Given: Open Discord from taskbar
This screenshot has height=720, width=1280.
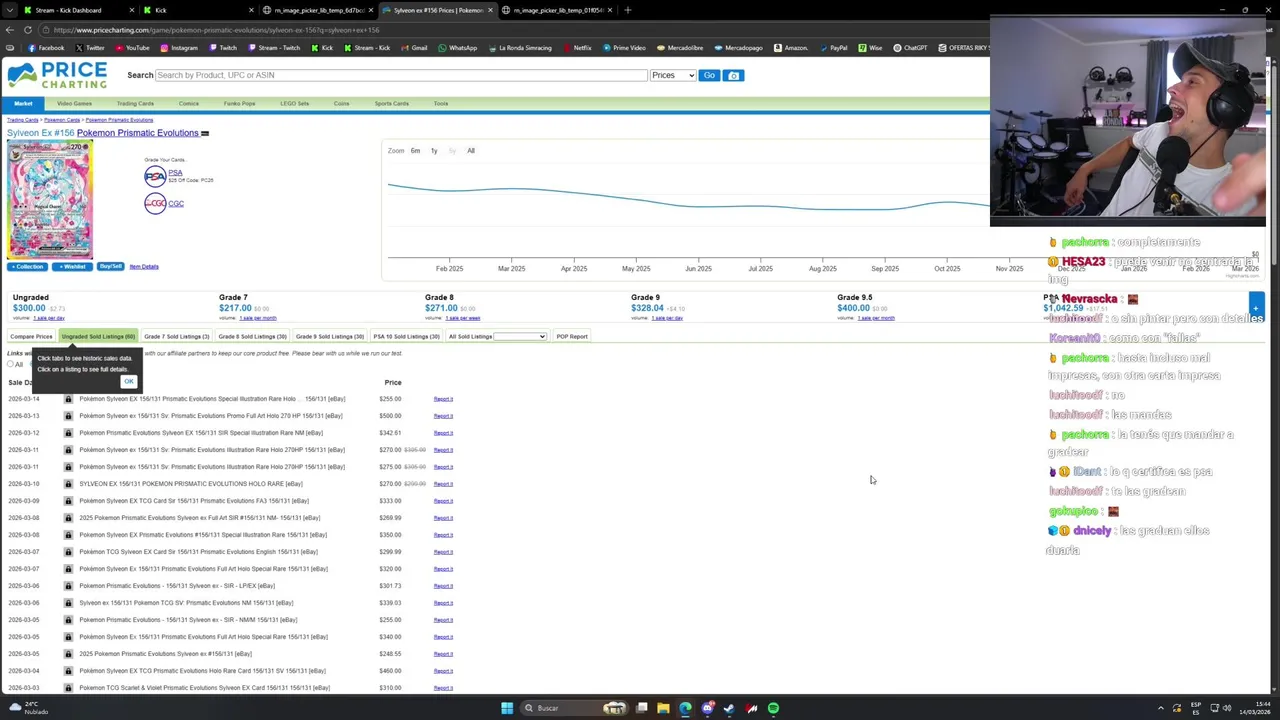Looking at the screenshot, I should coord(707,708).
